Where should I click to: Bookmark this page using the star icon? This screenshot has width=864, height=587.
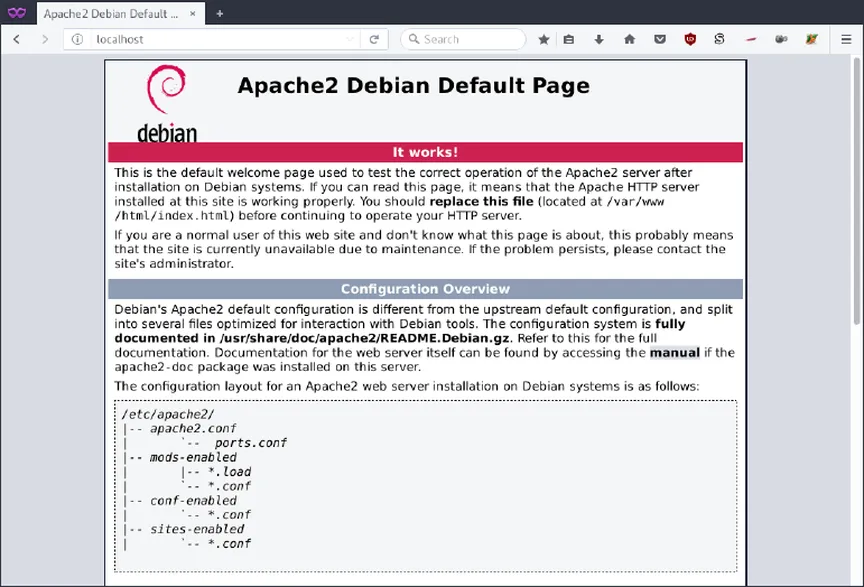tap(543, 39)
